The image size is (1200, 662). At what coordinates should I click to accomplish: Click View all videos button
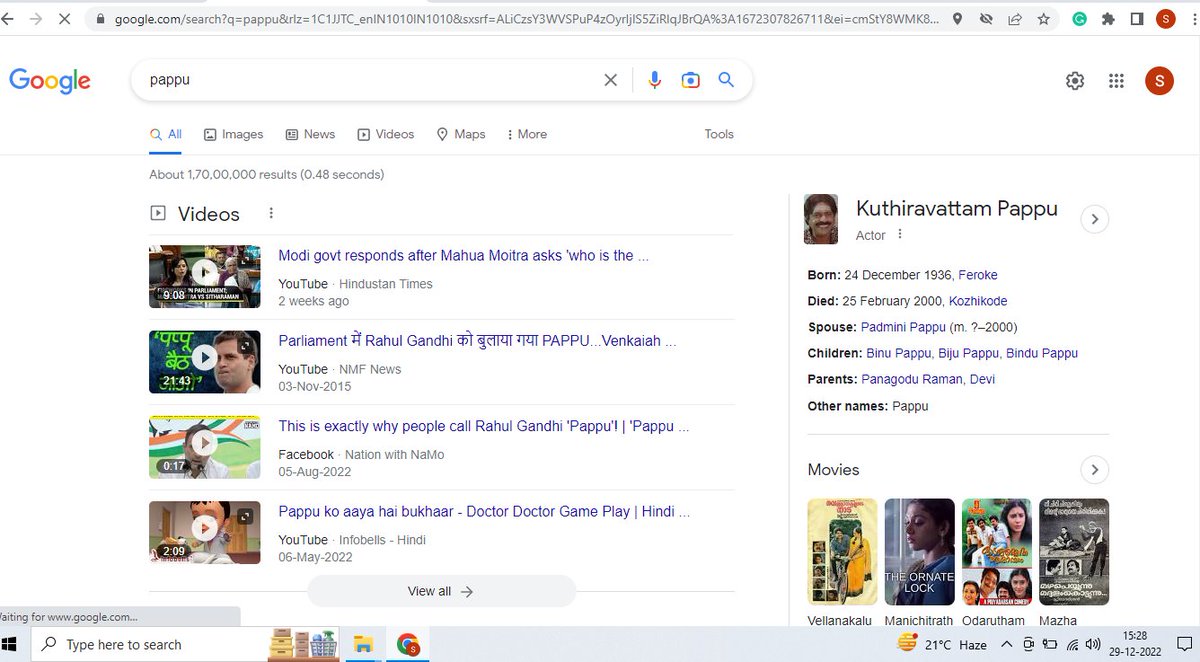[441, 591]
